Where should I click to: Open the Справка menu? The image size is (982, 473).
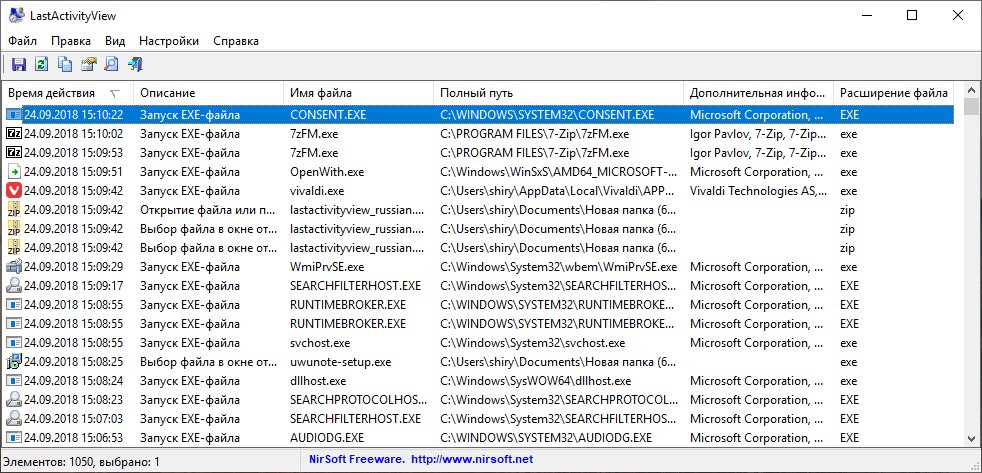[236, 41]
